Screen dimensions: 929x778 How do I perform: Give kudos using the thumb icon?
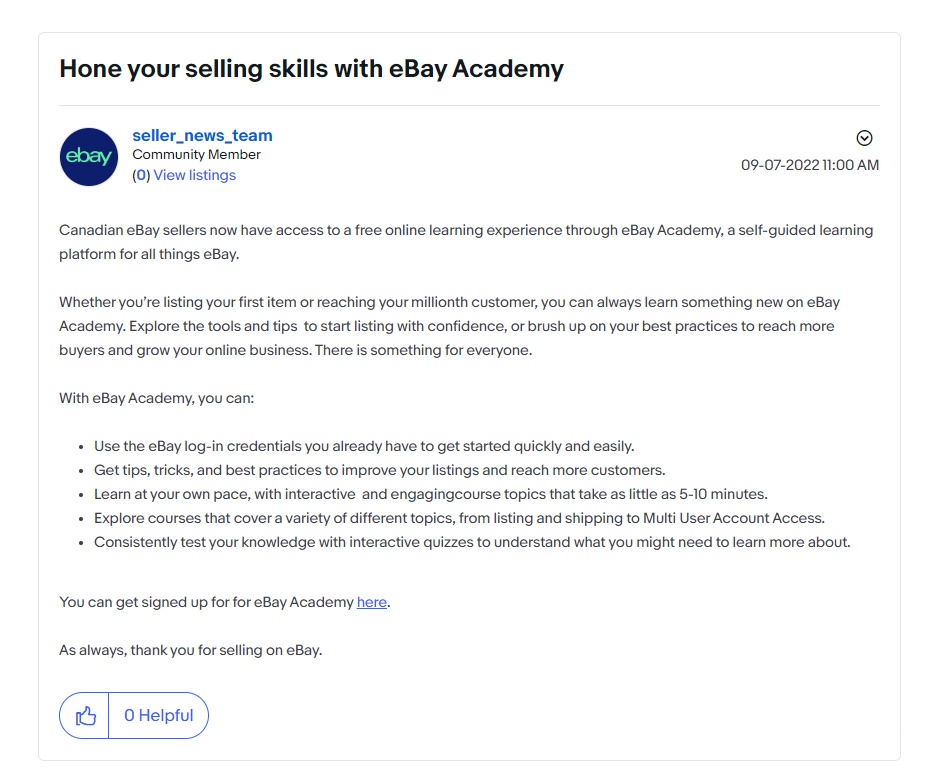[86, 715]
